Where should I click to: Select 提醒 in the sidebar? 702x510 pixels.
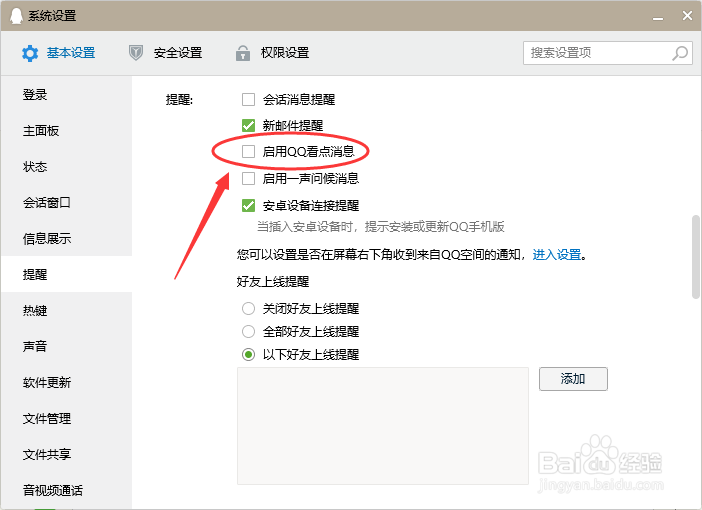point(66,274)
